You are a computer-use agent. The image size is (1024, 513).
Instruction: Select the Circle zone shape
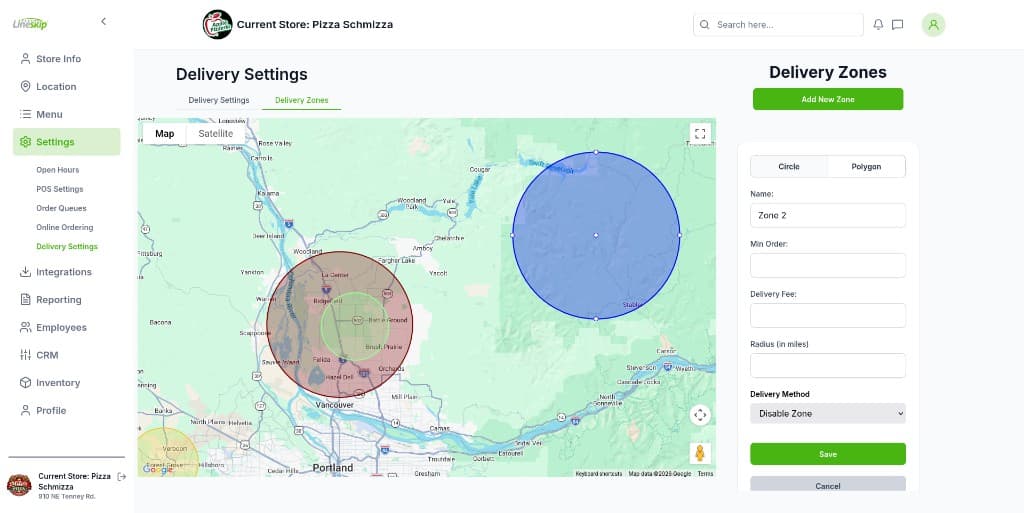[789, 166]
